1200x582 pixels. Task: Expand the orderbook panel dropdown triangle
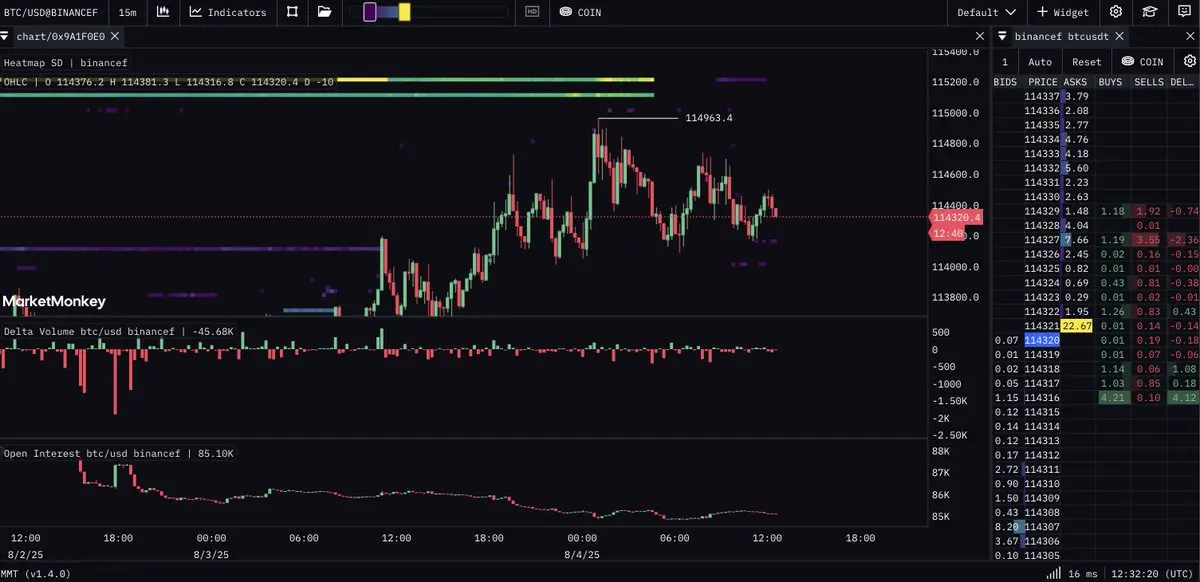point(1002,35)
